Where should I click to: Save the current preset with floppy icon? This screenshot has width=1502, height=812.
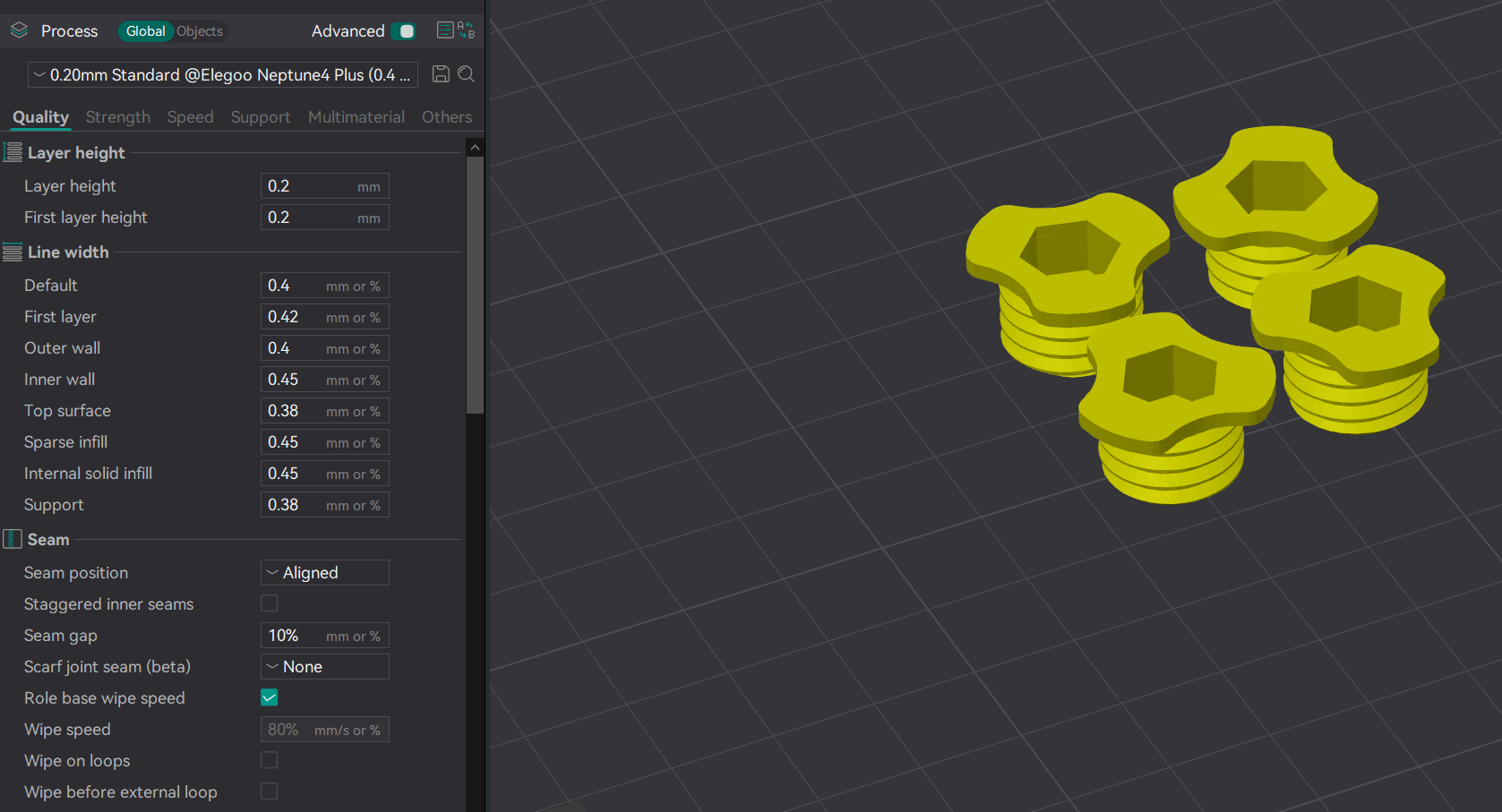pos(441,74)
